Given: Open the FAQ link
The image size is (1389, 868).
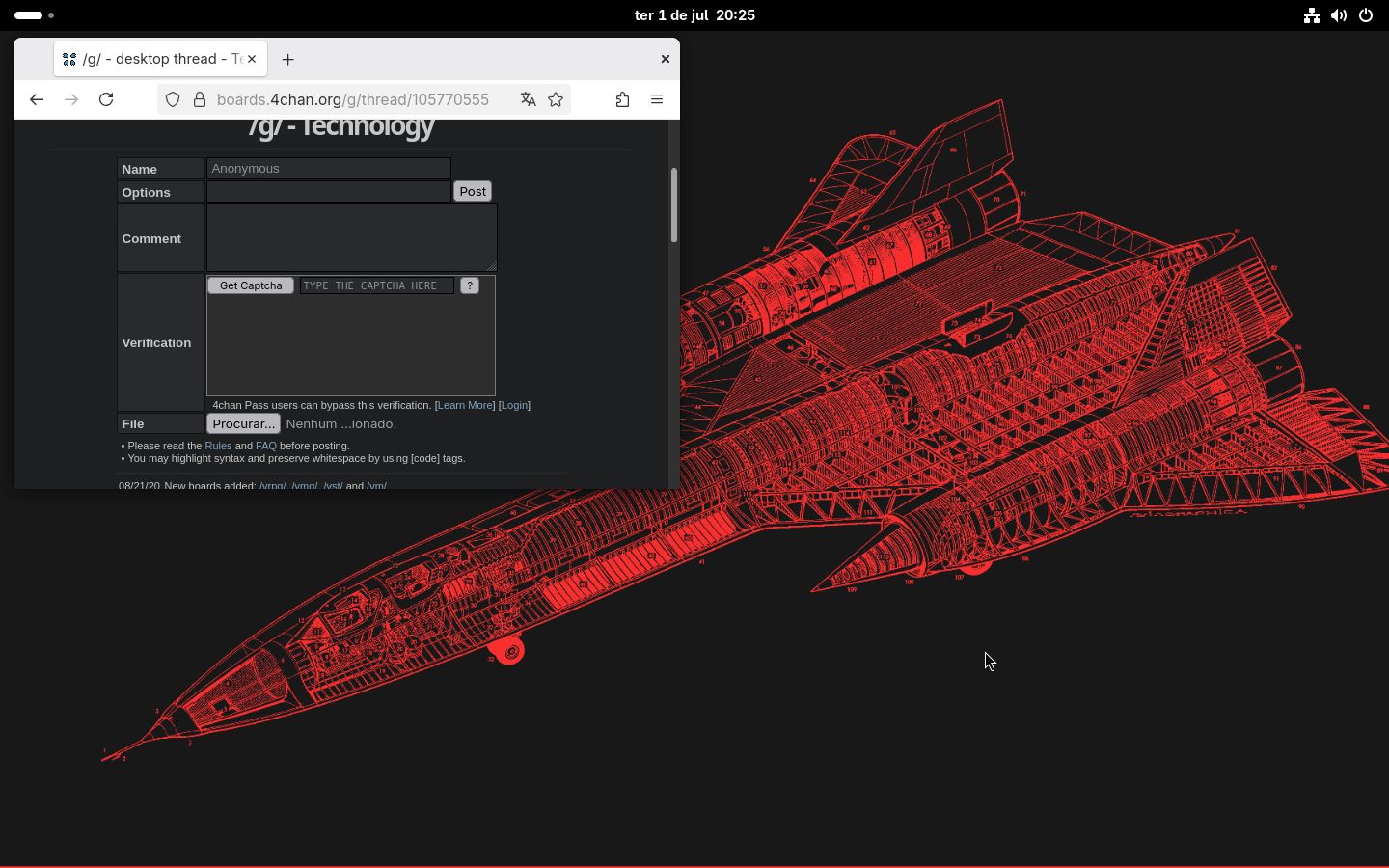Looking at the screenshot, I should (x=266, y=446).
